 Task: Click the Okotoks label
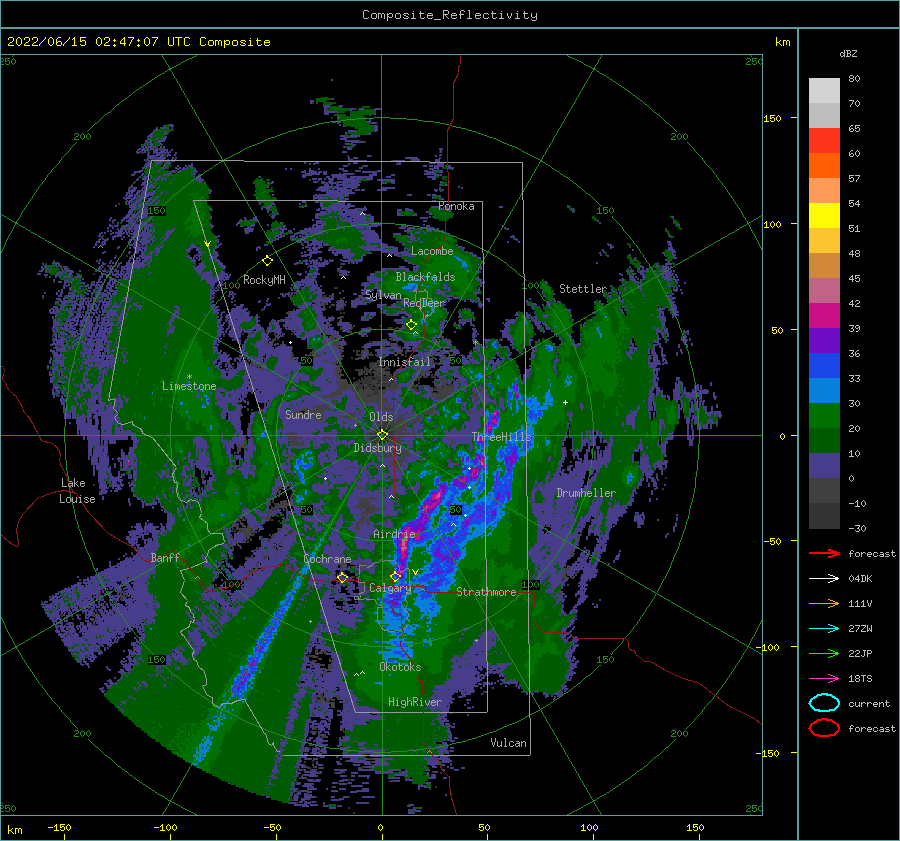[x=400, y=667]
